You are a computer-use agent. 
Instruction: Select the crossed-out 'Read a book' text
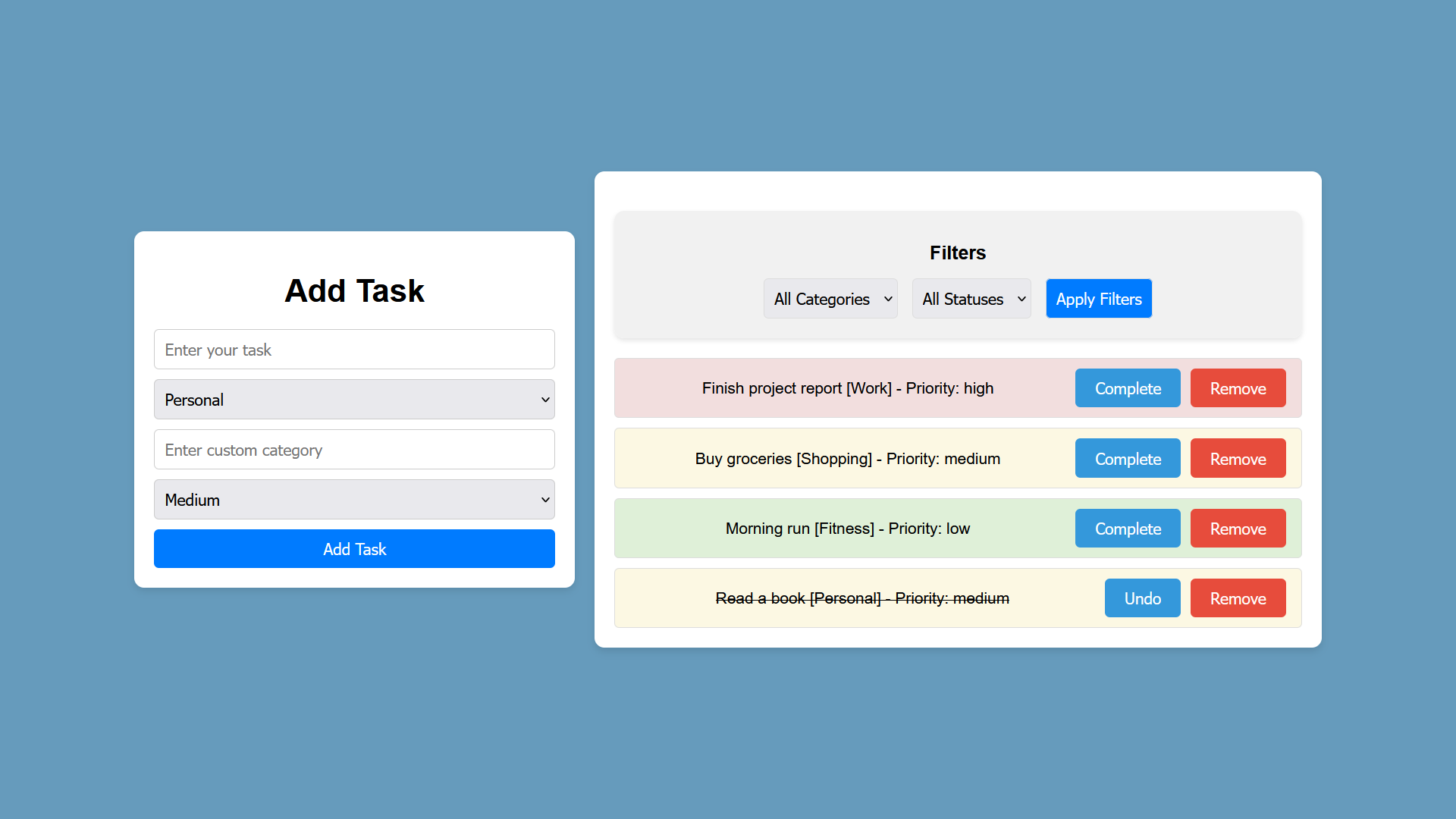862,598
